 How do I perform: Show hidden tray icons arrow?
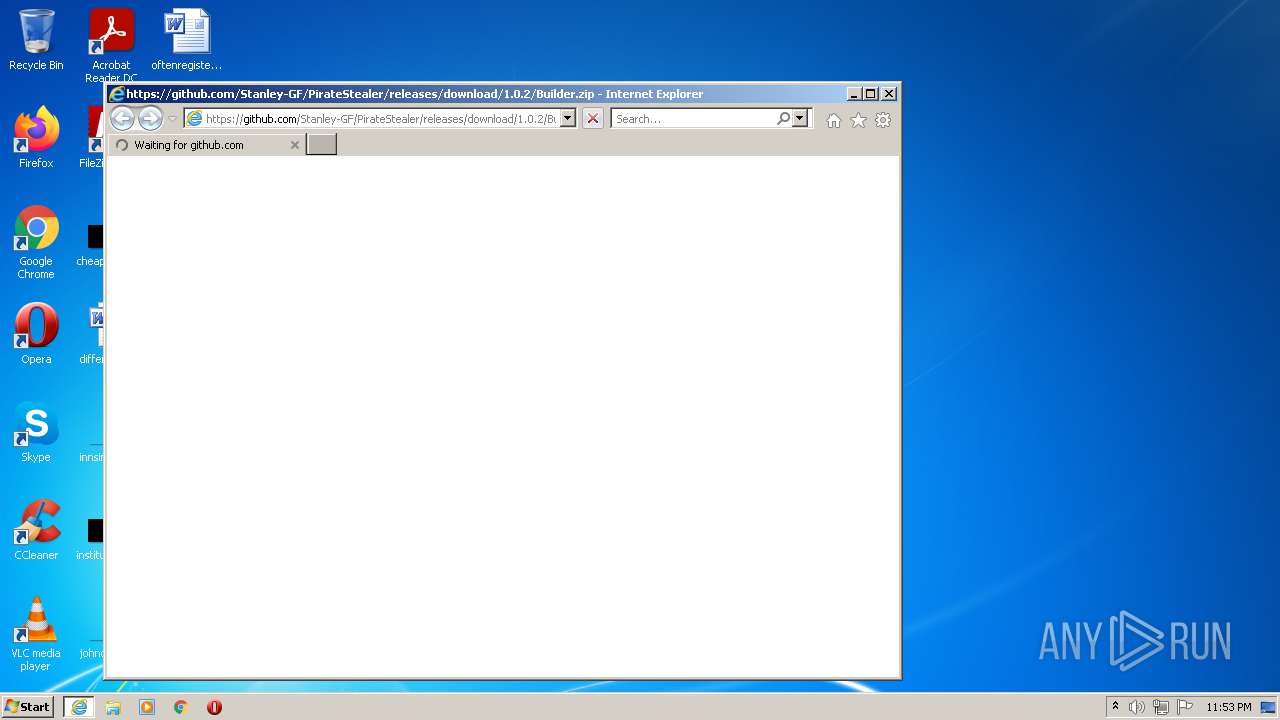pyautogui.click(x=1115, y=707)
